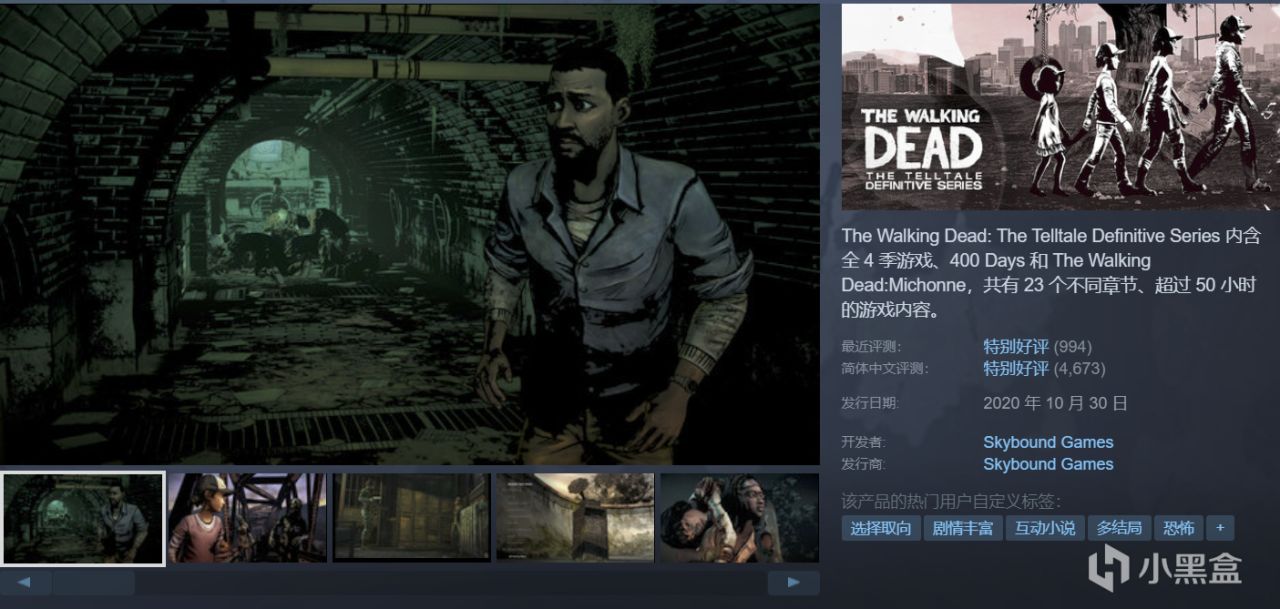The width and height of the screenshot is (1280, 609).
Task: Click the release date 2020 年 10 月 30 日
Action: click(1055, 403)
